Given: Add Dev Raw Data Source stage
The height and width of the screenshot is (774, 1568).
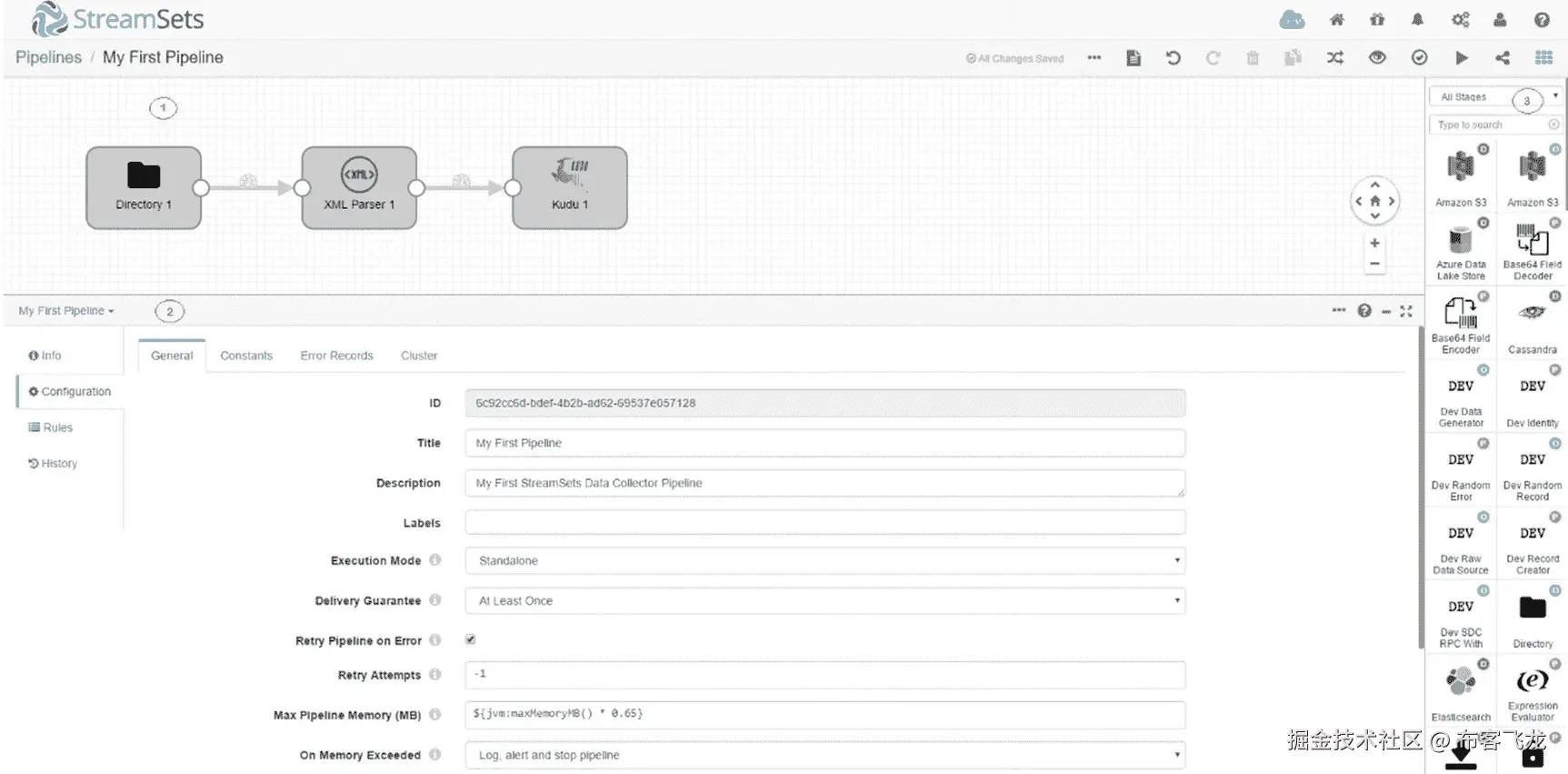Looking at the screenshot, I should (x=1461, y=546).
